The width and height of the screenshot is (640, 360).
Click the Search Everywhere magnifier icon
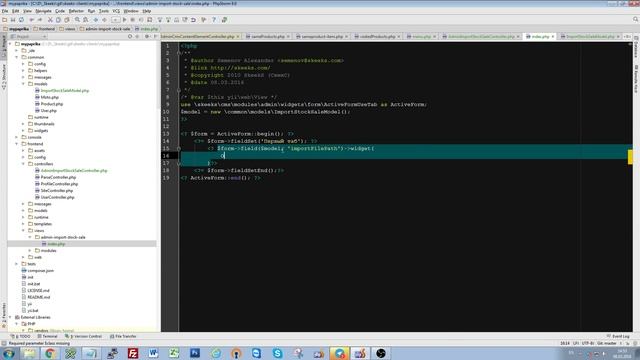click(x=636, y=19)
